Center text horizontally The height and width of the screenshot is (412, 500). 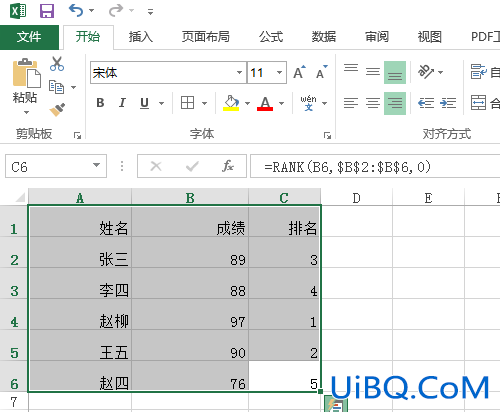(x=373, y=103)
